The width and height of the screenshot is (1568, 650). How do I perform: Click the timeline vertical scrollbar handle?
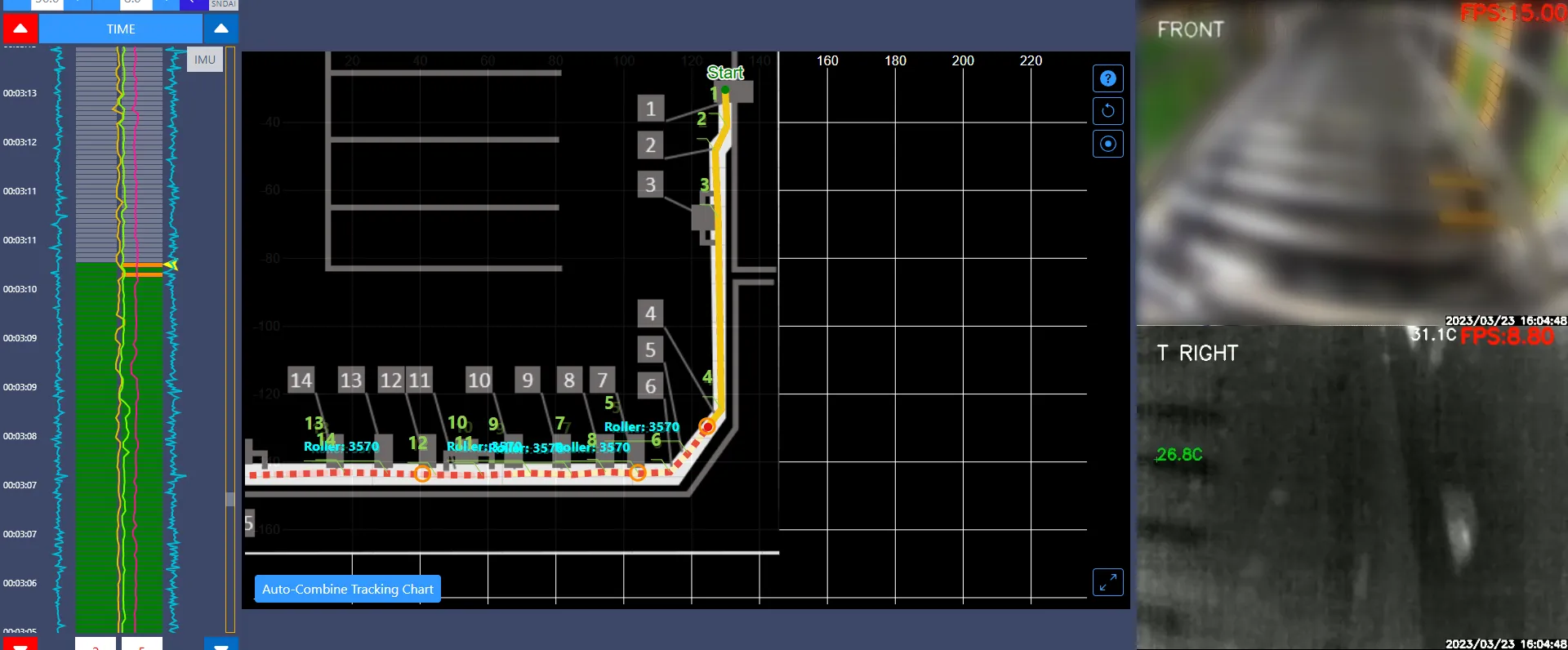[x=230, y=499]
